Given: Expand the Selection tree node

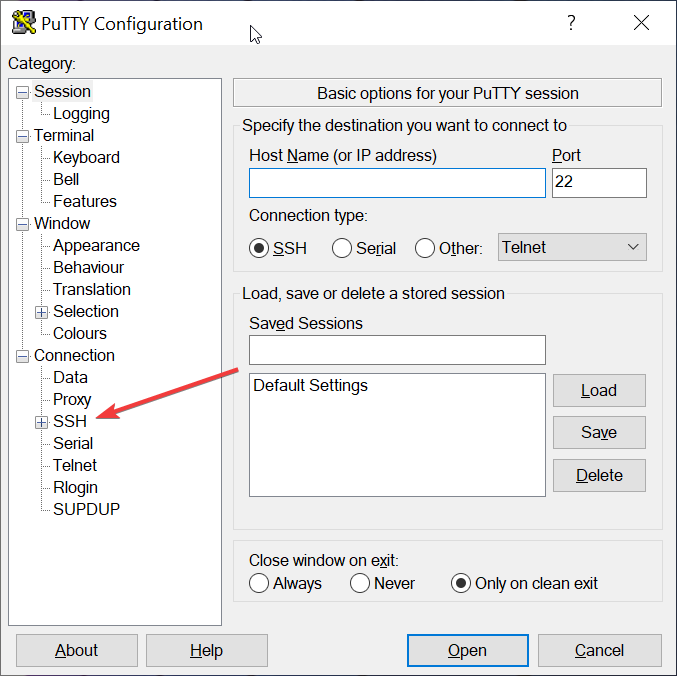Looking at the screenshot, I should [41, 313].
